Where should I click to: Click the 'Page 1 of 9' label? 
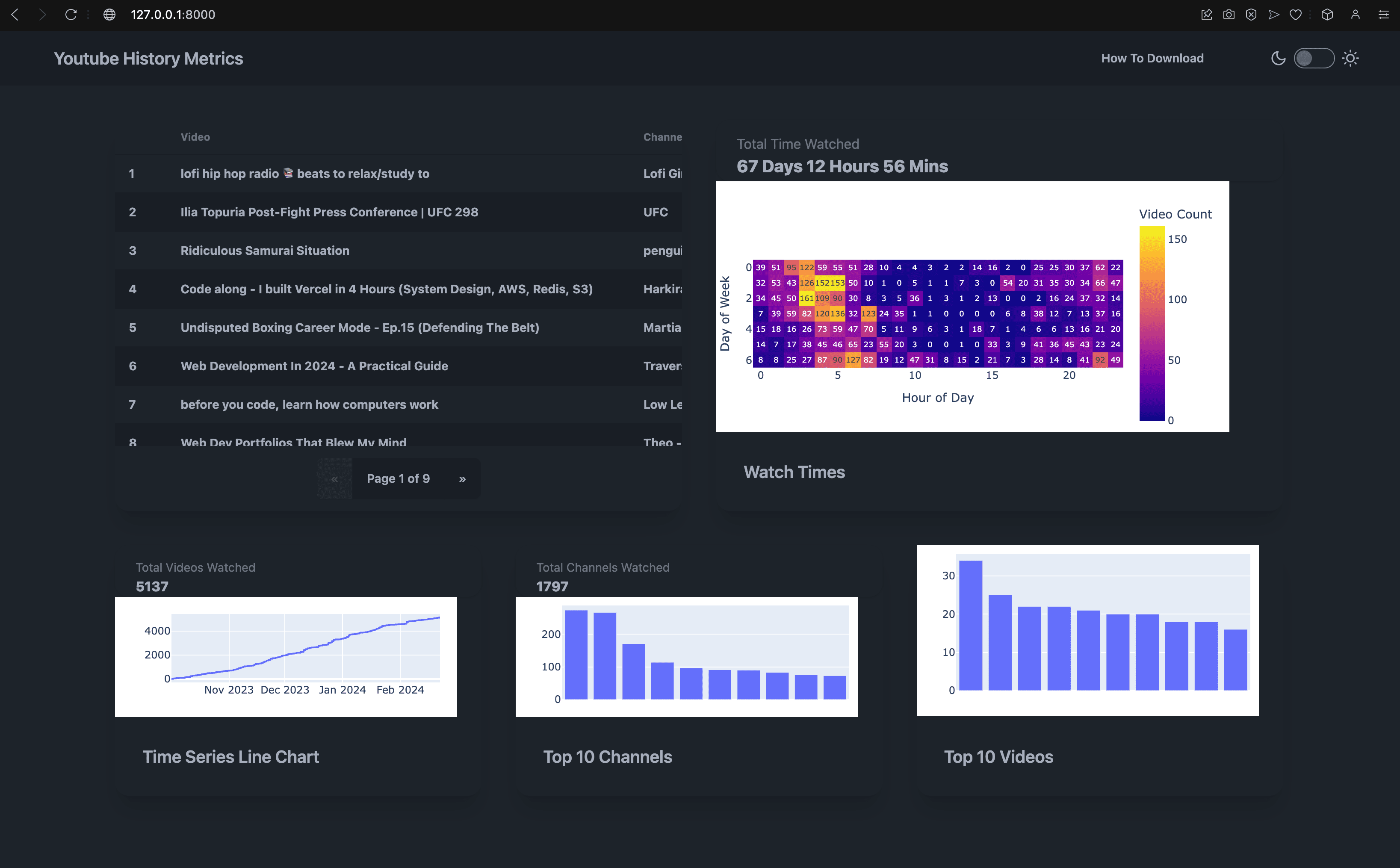click(399, 478)
